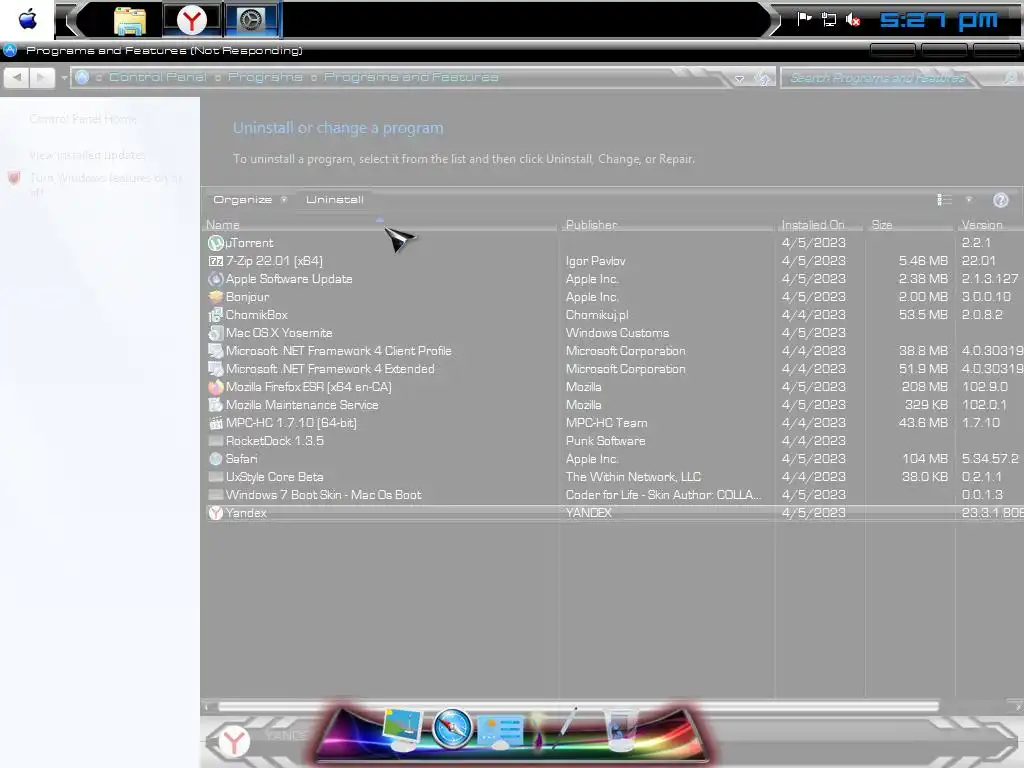This screenshot has width=1024, height=768.
Task: Select the MPC-HC 1.7.10 (64-bit) icon
Action: pos(216,423)
